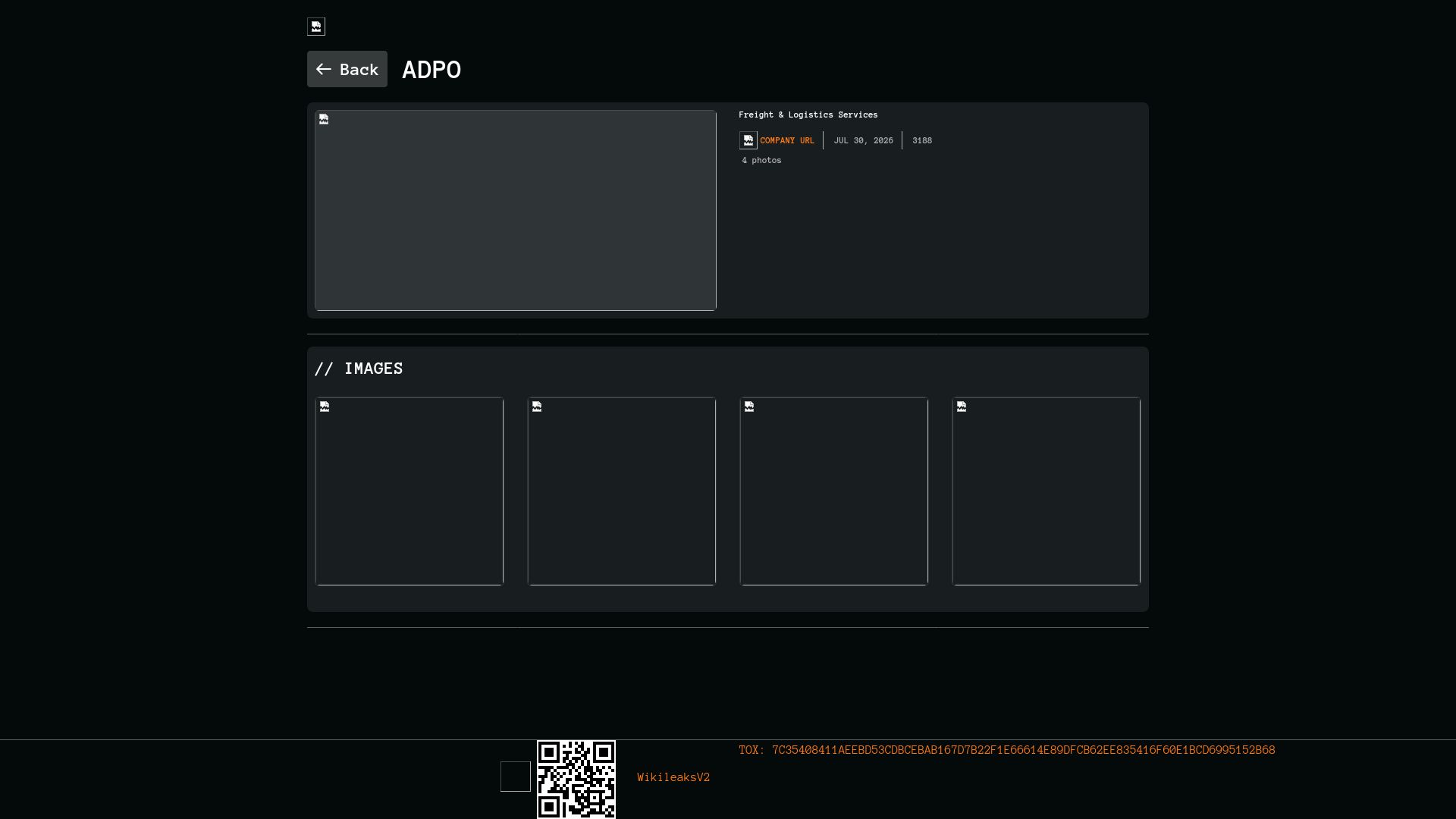Image resolution: width=1456 pixels, height=819 pixels.
Task: Click the empty square beside QR code
Action: click(516, 777)
